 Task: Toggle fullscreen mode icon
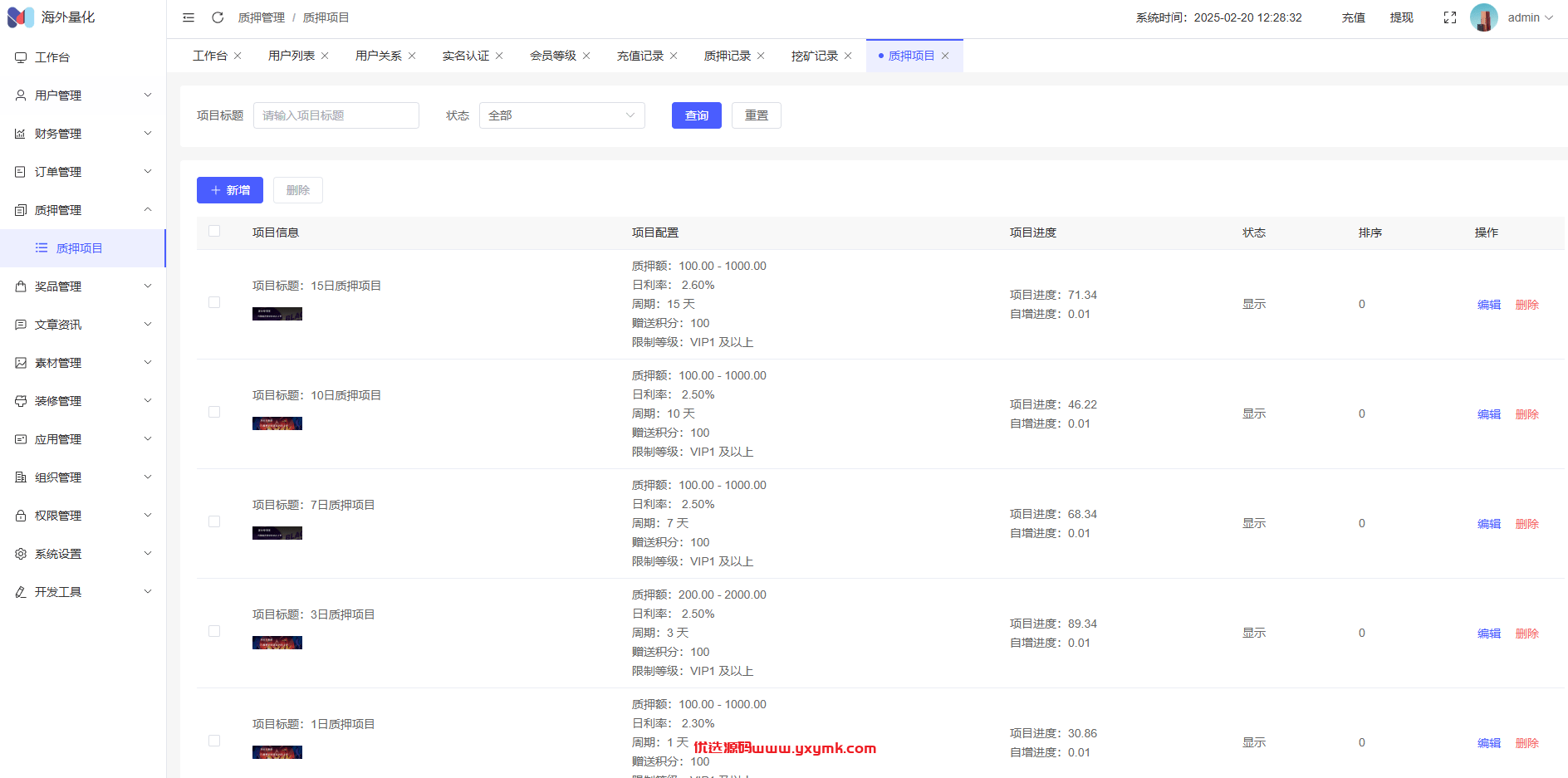(1450, 17)
